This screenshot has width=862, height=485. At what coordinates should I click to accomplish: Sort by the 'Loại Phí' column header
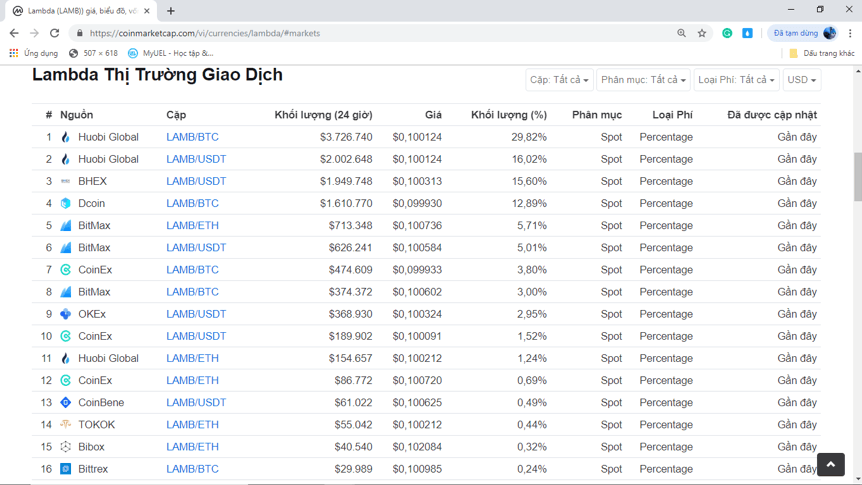672,114
